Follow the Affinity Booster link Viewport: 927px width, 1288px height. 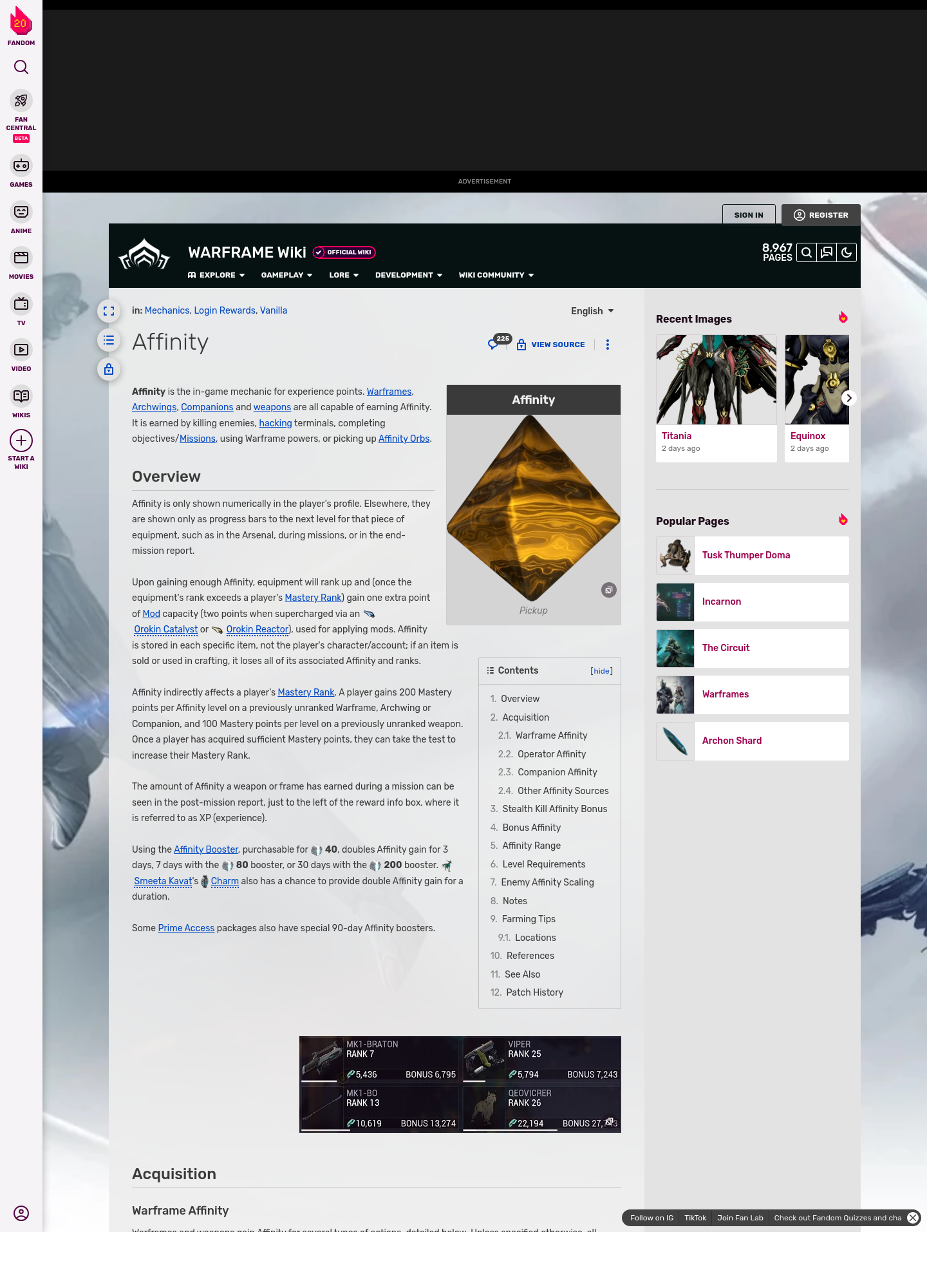tap(206, 849)
